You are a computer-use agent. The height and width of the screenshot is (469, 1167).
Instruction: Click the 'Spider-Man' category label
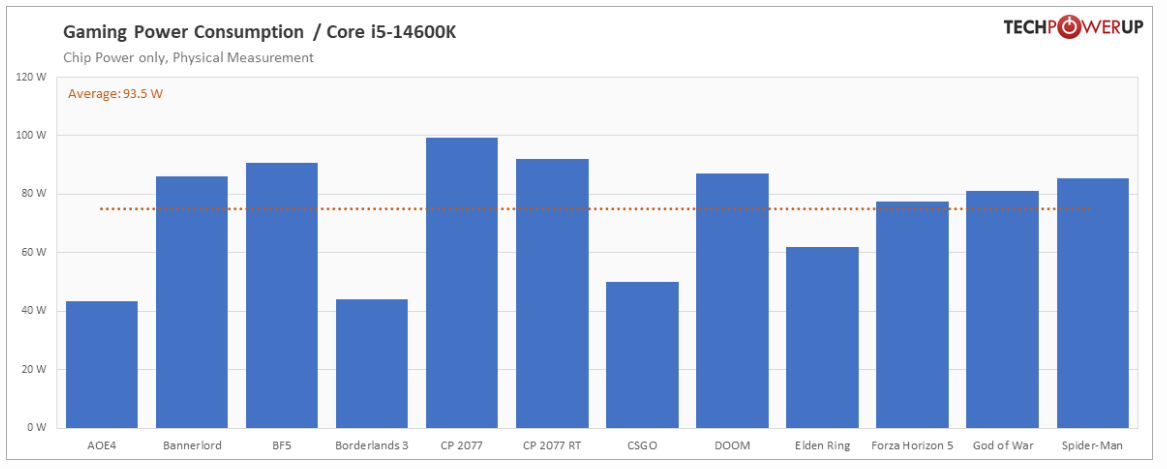(x=1093, y=446)
